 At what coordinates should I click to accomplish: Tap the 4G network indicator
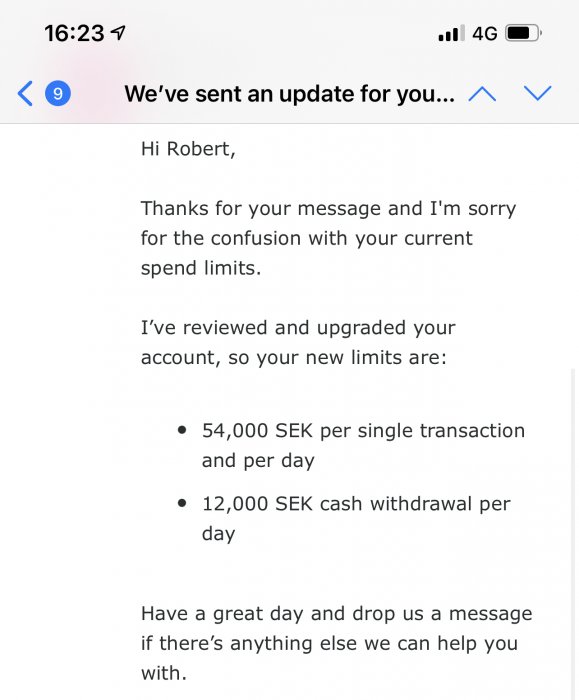tap(485, 33)
